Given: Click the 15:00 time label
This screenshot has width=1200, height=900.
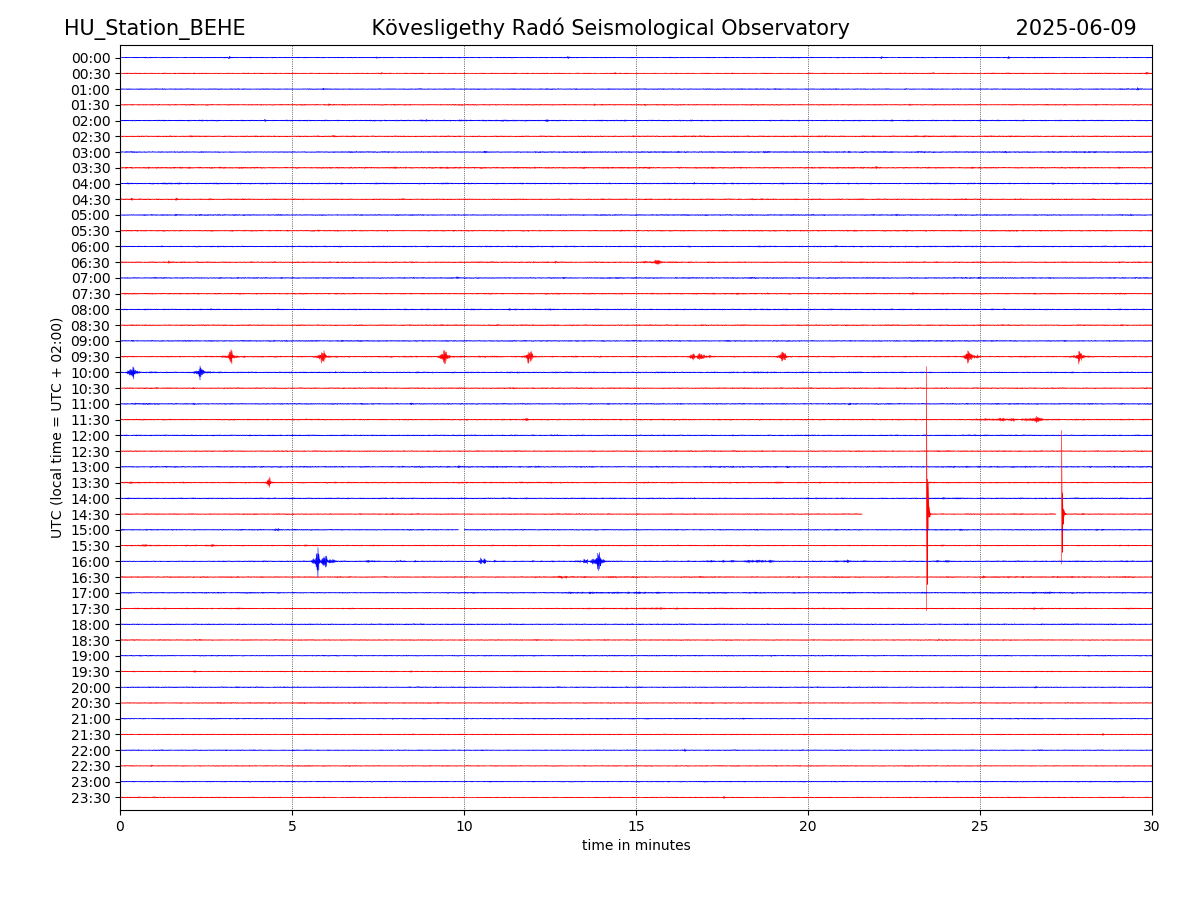Looking at the screenshot, I should [x=91, y=530].
